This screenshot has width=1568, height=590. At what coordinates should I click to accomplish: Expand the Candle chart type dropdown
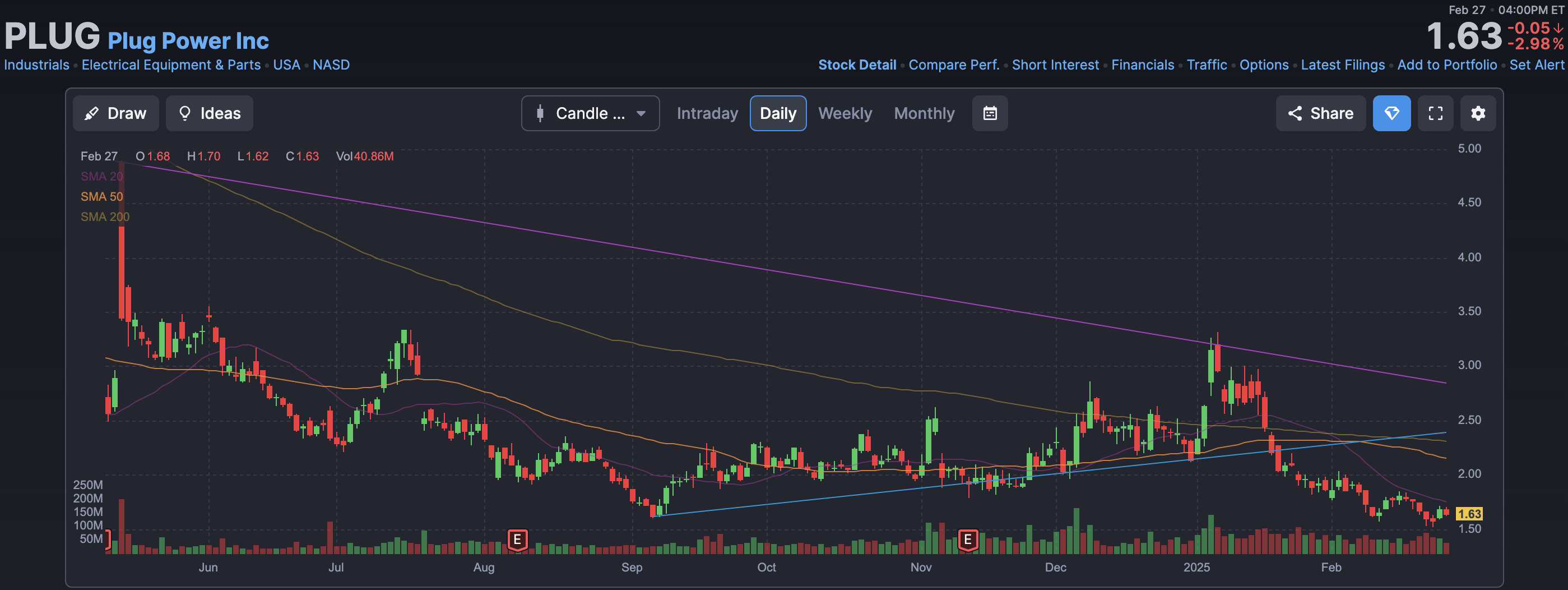[590, 113]
